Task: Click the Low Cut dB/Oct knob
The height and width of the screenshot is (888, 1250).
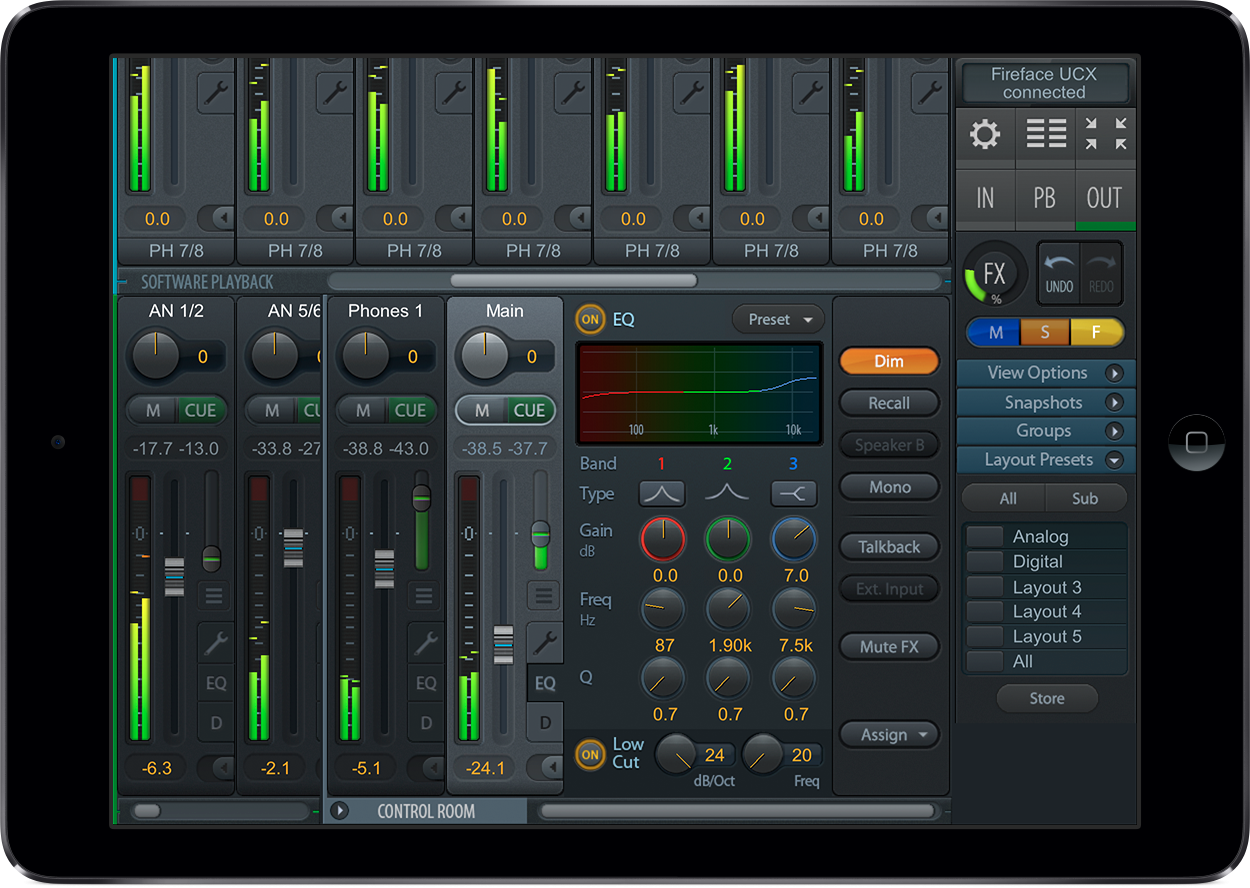Action: coord(677,754)
